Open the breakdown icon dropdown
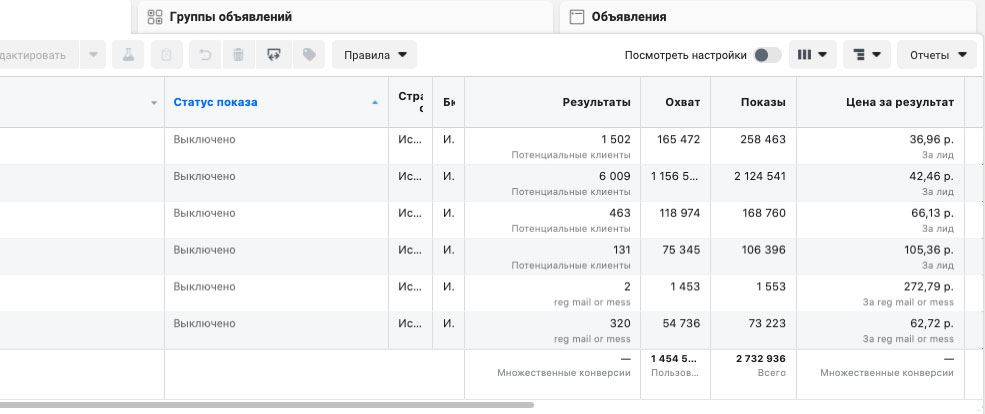The width and height of the screenshot is (985, 414). 866,55
